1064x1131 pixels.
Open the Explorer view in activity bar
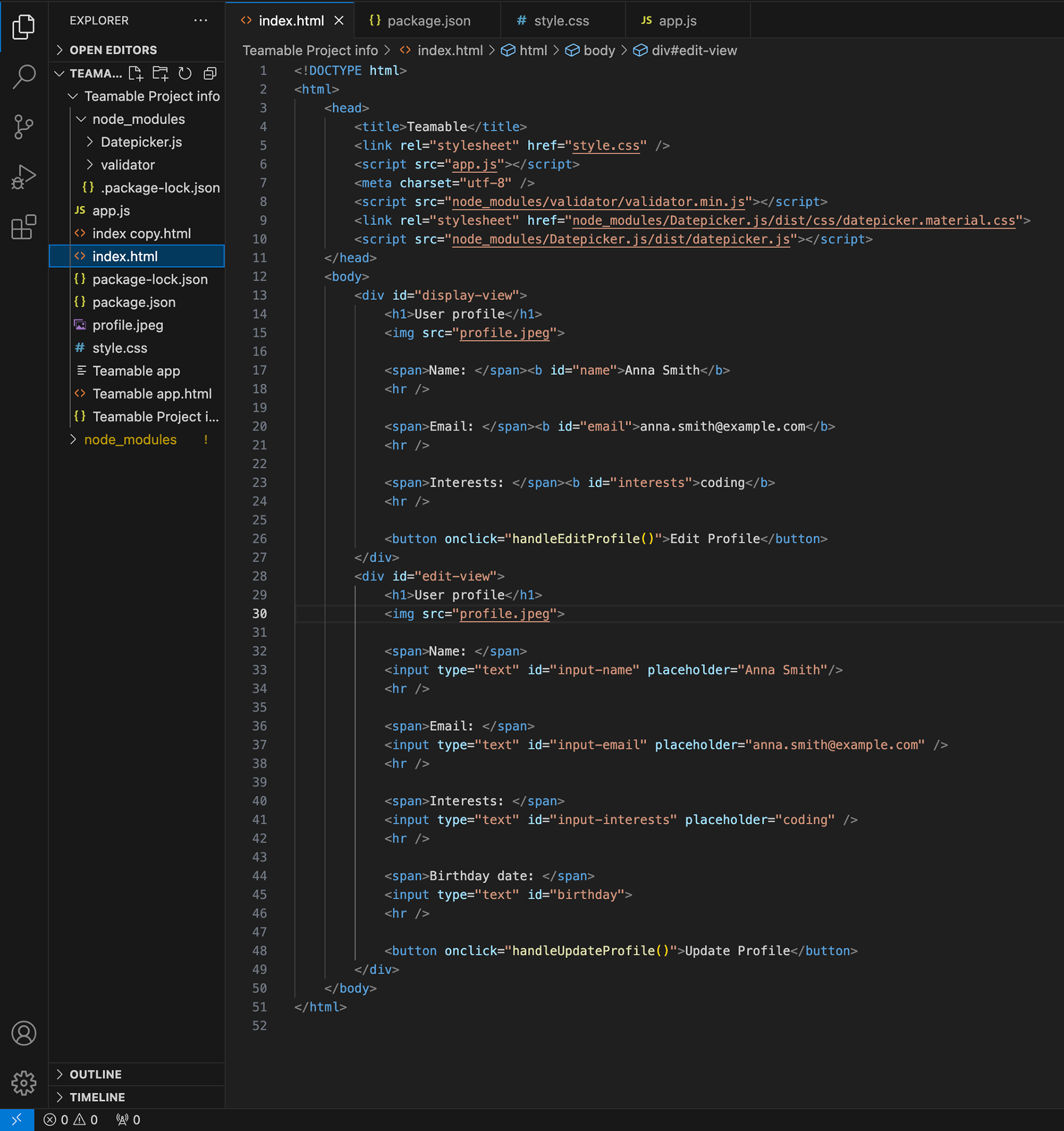tap(23, 27)
